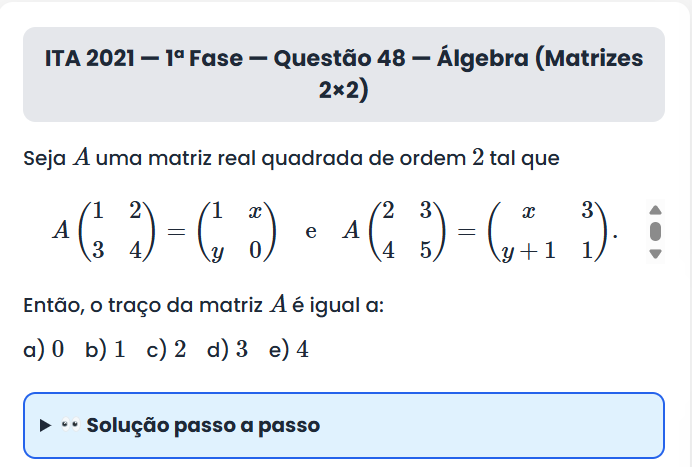The image size is (692, 467).
Task: Click the eyes emoji icon
Action: (x=70, y=425)
